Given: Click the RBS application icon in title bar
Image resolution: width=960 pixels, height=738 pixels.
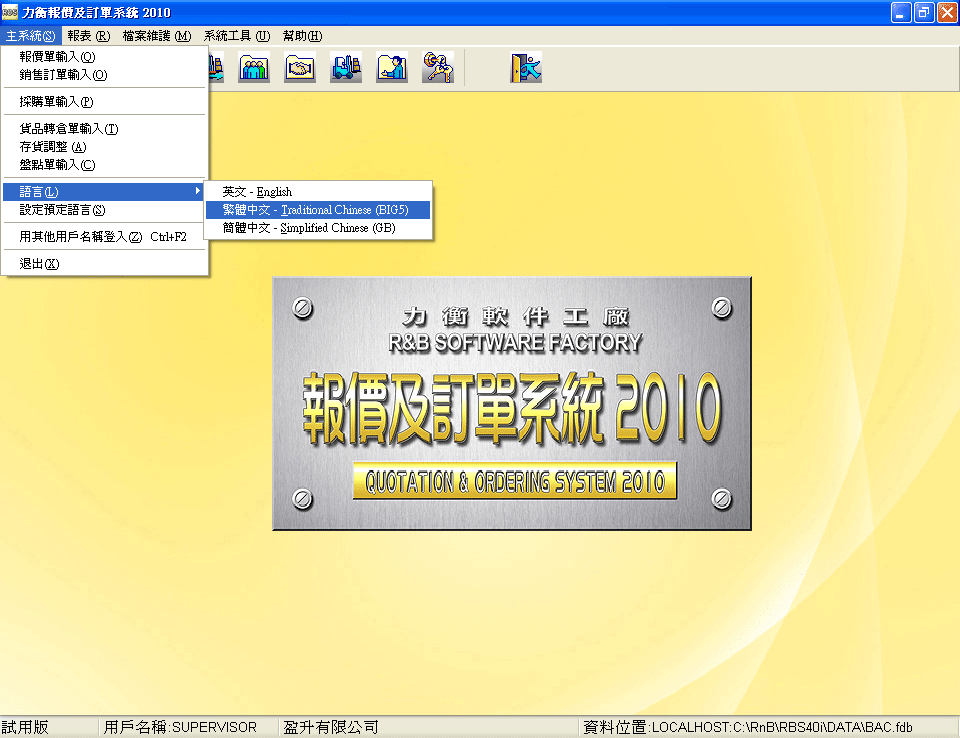Looking at the screenshot, I should [x=10, y=12].
